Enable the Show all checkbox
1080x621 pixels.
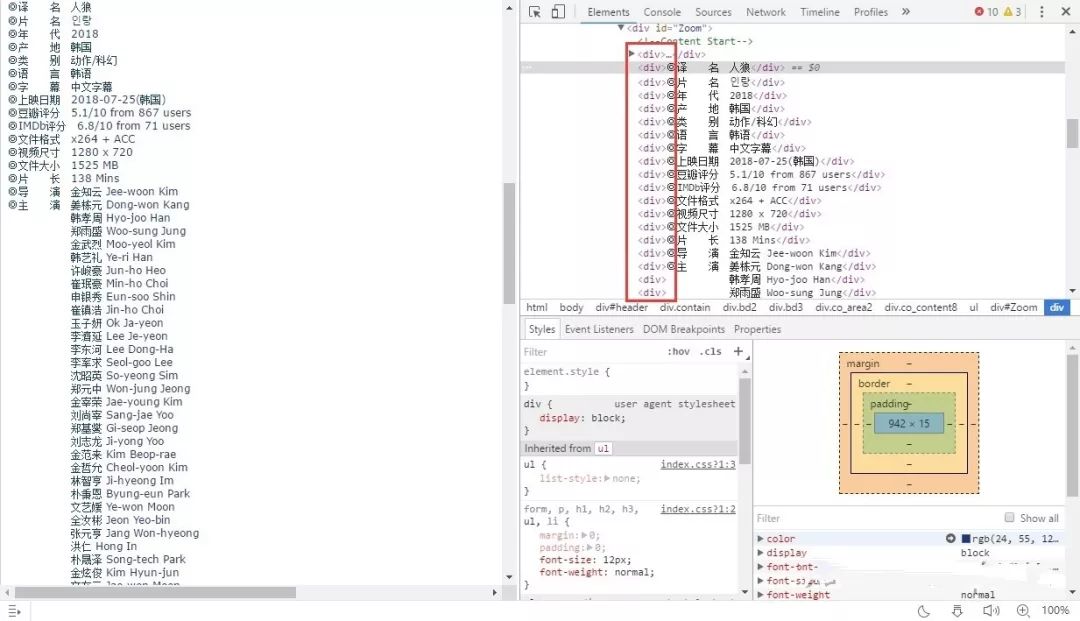pos(1009,517)
